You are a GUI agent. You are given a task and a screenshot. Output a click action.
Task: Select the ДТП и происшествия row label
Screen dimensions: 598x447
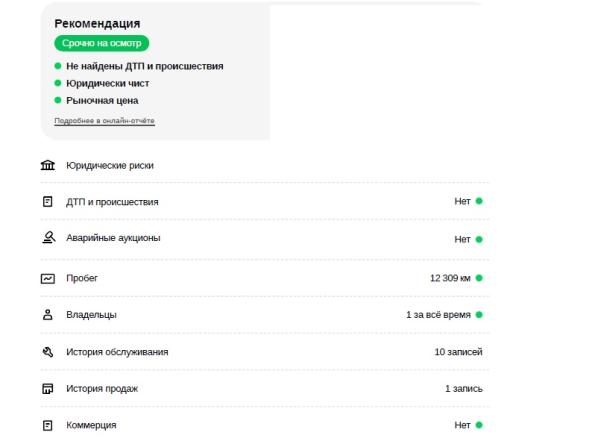point(112,202)
